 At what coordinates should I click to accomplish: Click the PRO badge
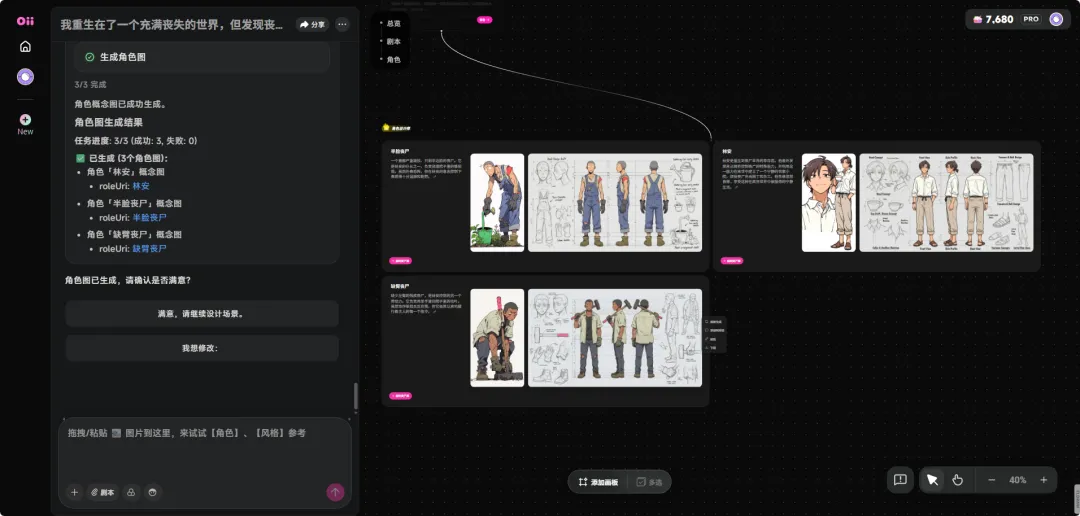[1031, 19]
